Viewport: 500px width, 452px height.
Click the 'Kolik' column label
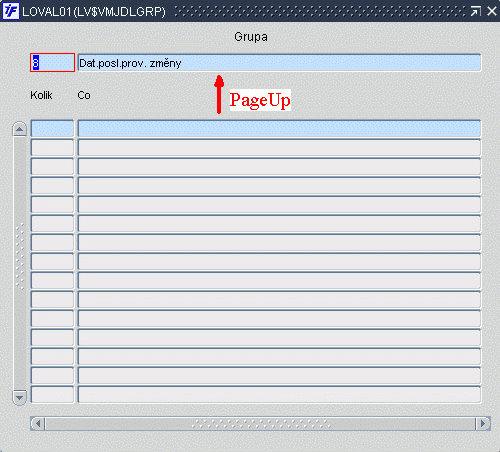click(41, 95)
